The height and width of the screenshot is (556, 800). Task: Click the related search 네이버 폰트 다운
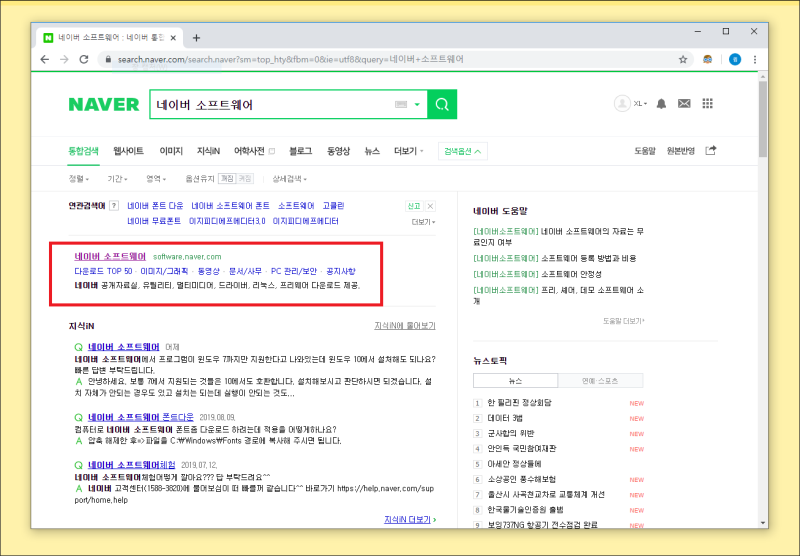click(155, 206)
